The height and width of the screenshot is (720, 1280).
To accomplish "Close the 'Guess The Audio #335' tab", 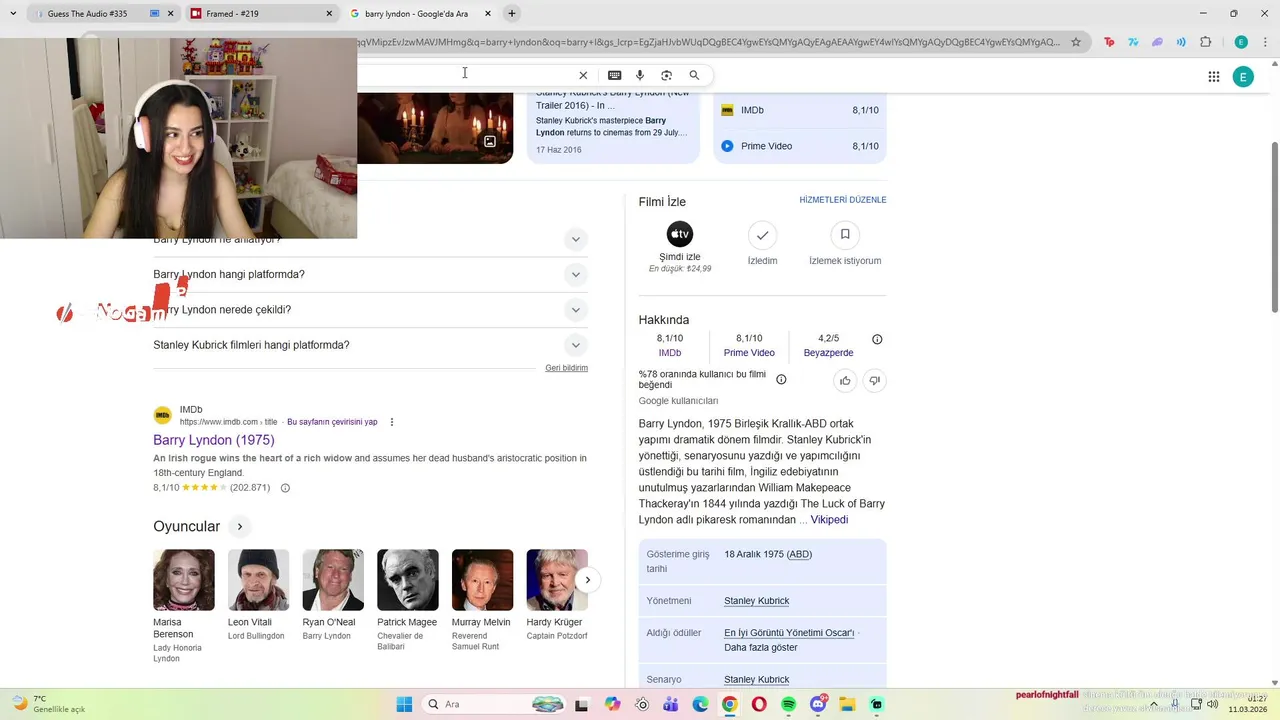I will click(170, 14).
